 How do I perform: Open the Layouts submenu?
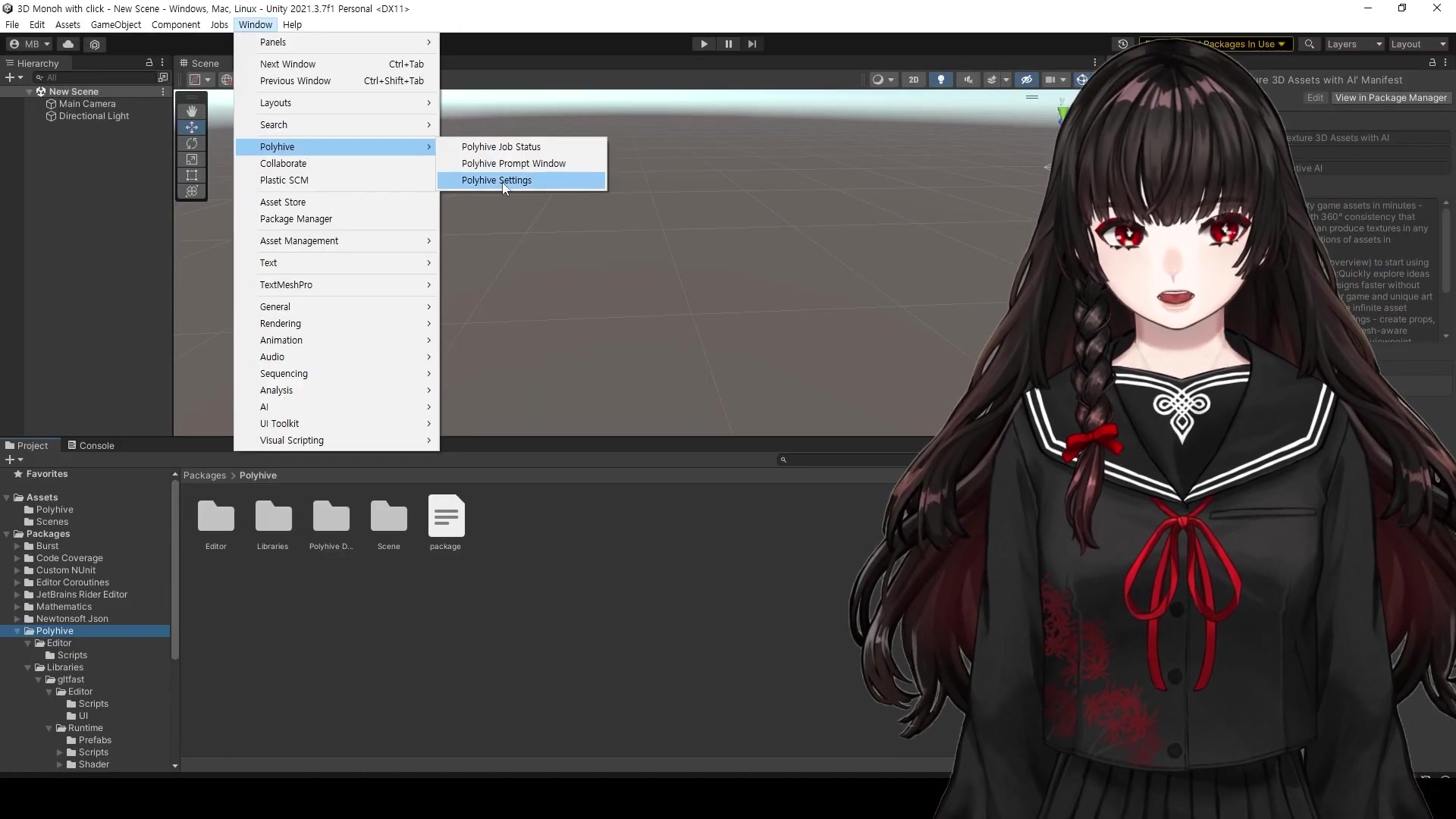click(337, 103)
